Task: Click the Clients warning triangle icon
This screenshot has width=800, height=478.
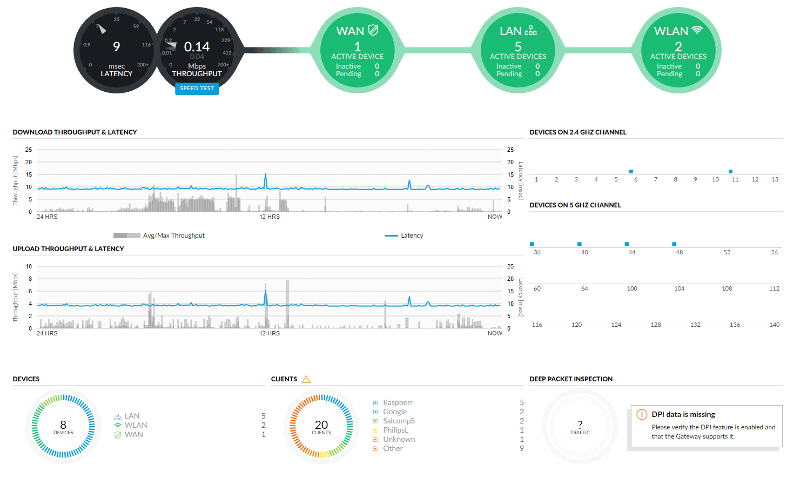Action: pos(306,380)
